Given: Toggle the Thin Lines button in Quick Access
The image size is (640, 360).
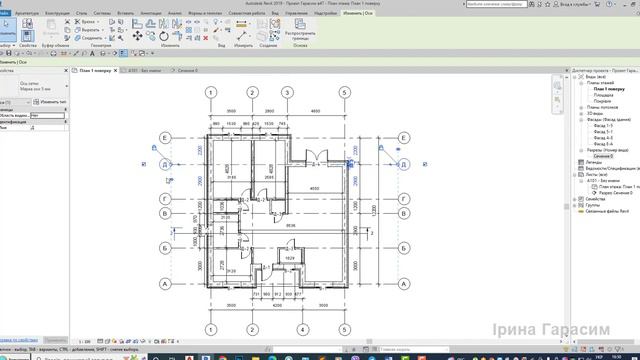Looking at the screenshot, I should pos(123,53).
